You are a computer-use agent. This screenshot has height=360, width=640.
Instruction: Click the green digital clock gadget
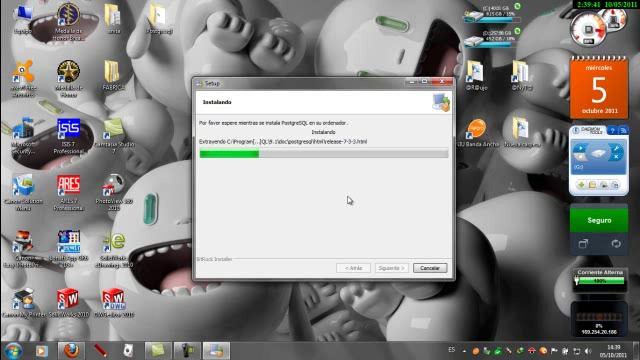[606, 4]
